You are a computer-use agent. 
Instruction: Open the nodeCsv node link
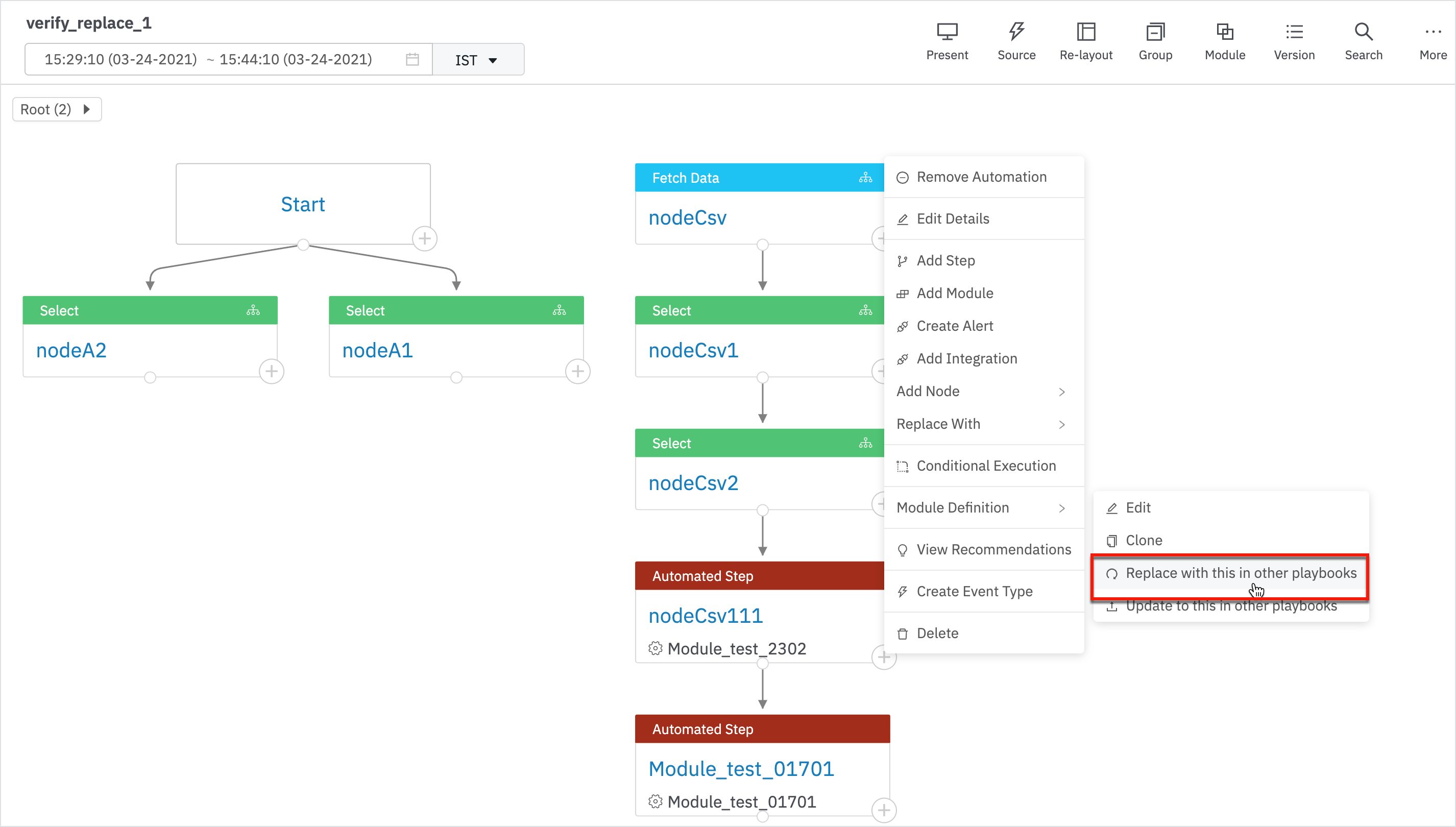click(x=687, y=218)
